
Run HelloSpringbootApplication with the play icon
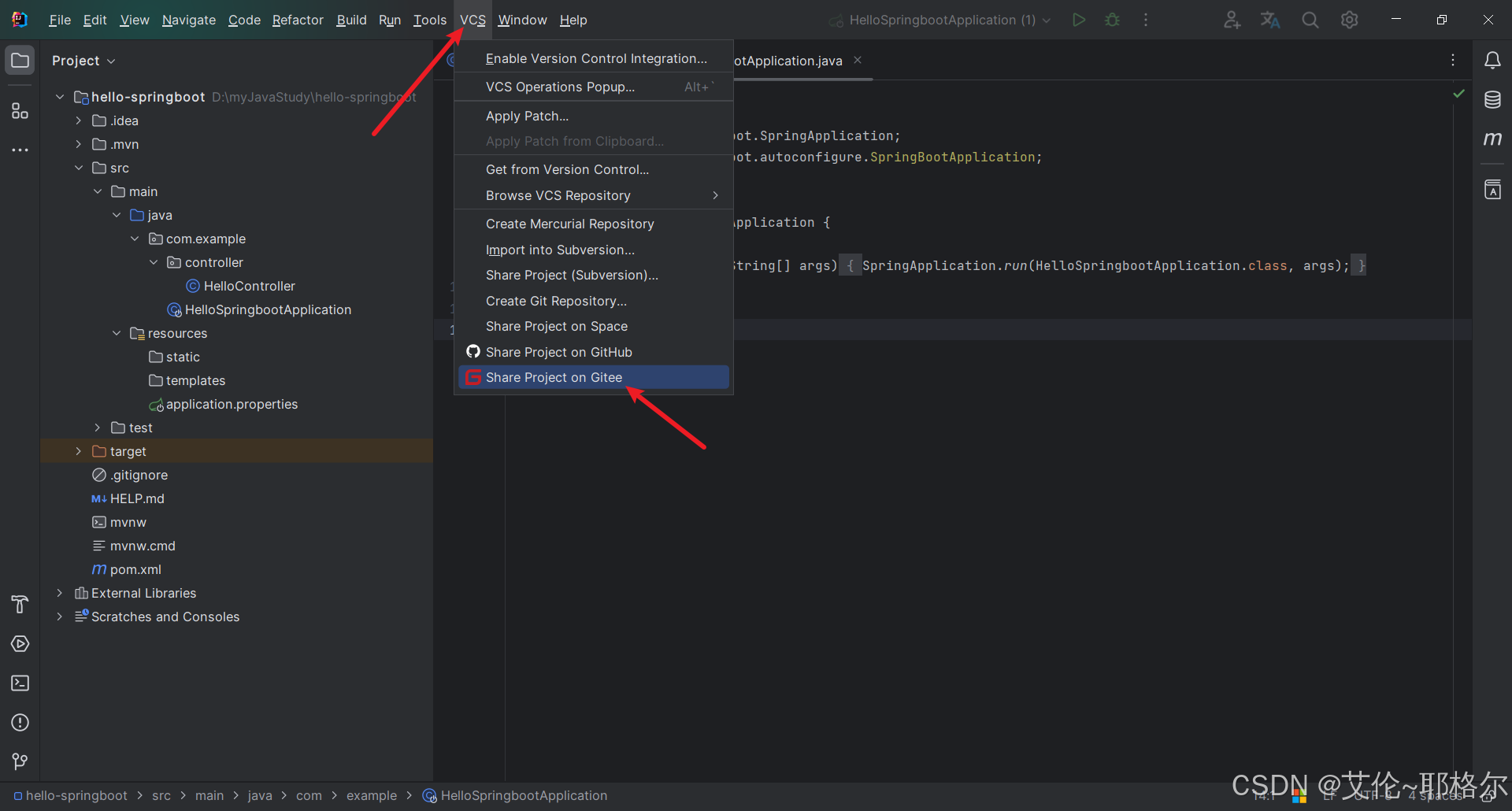[x=1079, y=20]
